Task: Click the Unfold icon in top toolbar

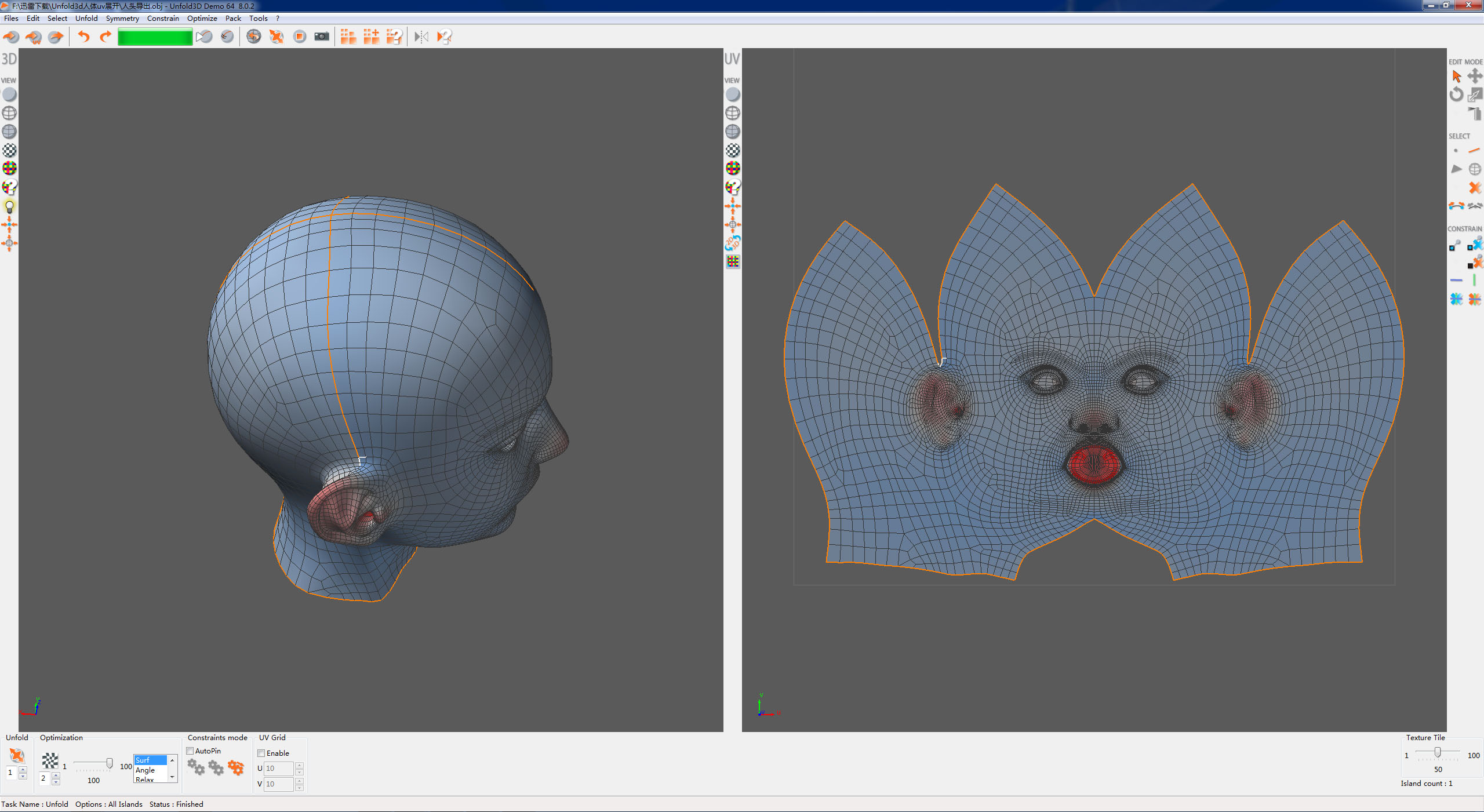Action: [x=277, y=37]
